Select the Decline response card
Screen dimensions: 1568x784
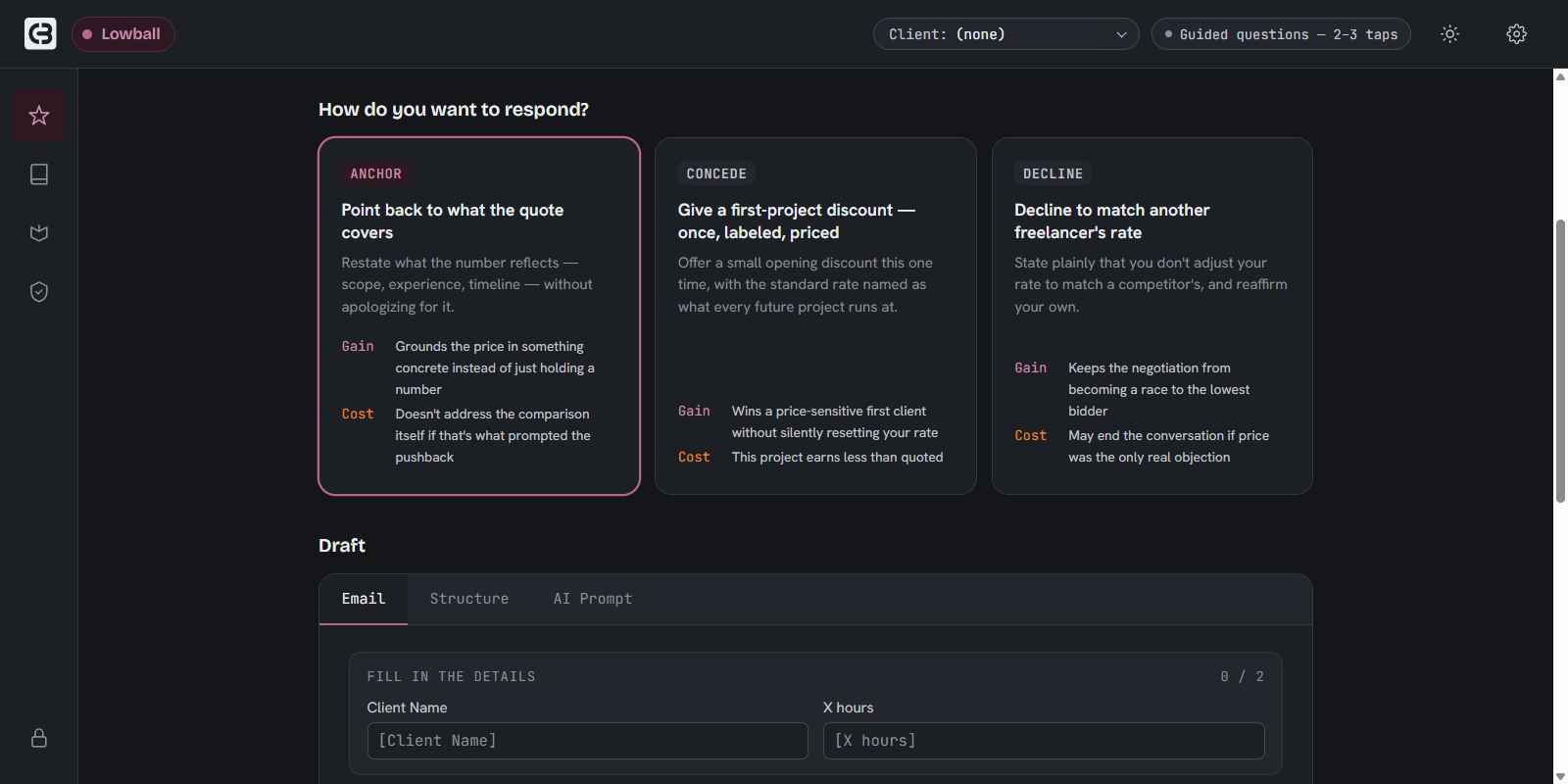[1152, 316]
